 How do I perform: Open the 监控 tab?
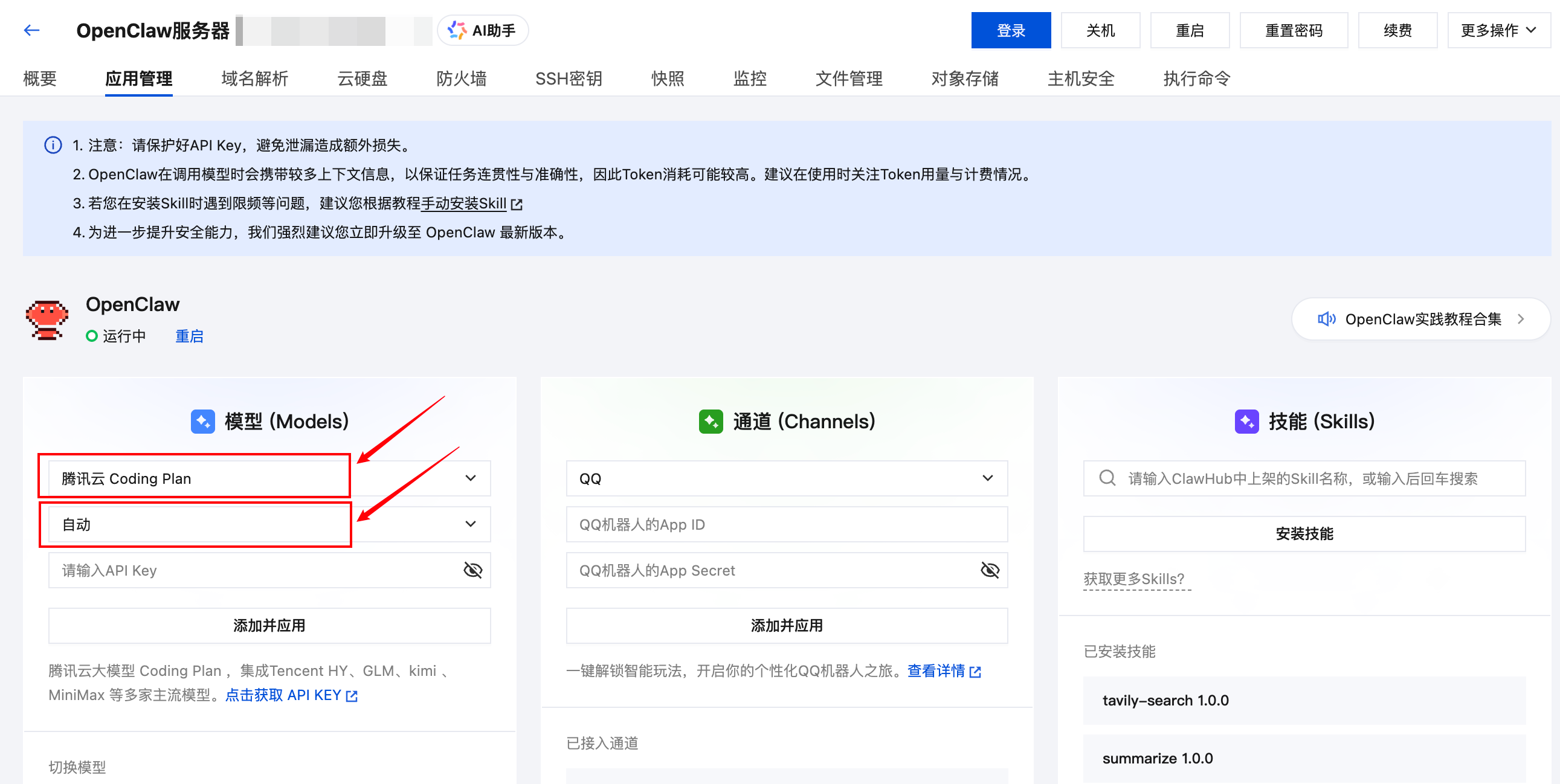click(749, 79)
